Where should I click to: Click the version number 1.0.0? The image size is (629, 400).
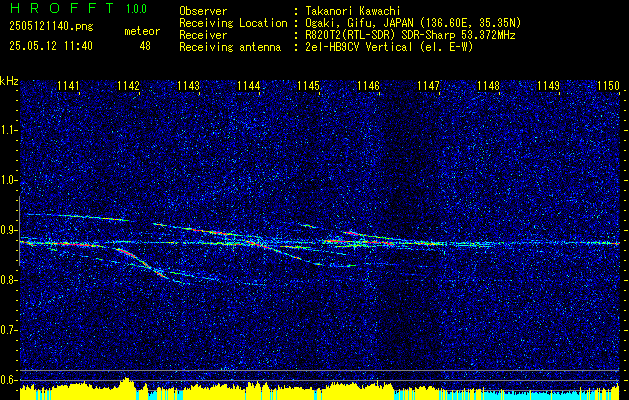[136, 9]
